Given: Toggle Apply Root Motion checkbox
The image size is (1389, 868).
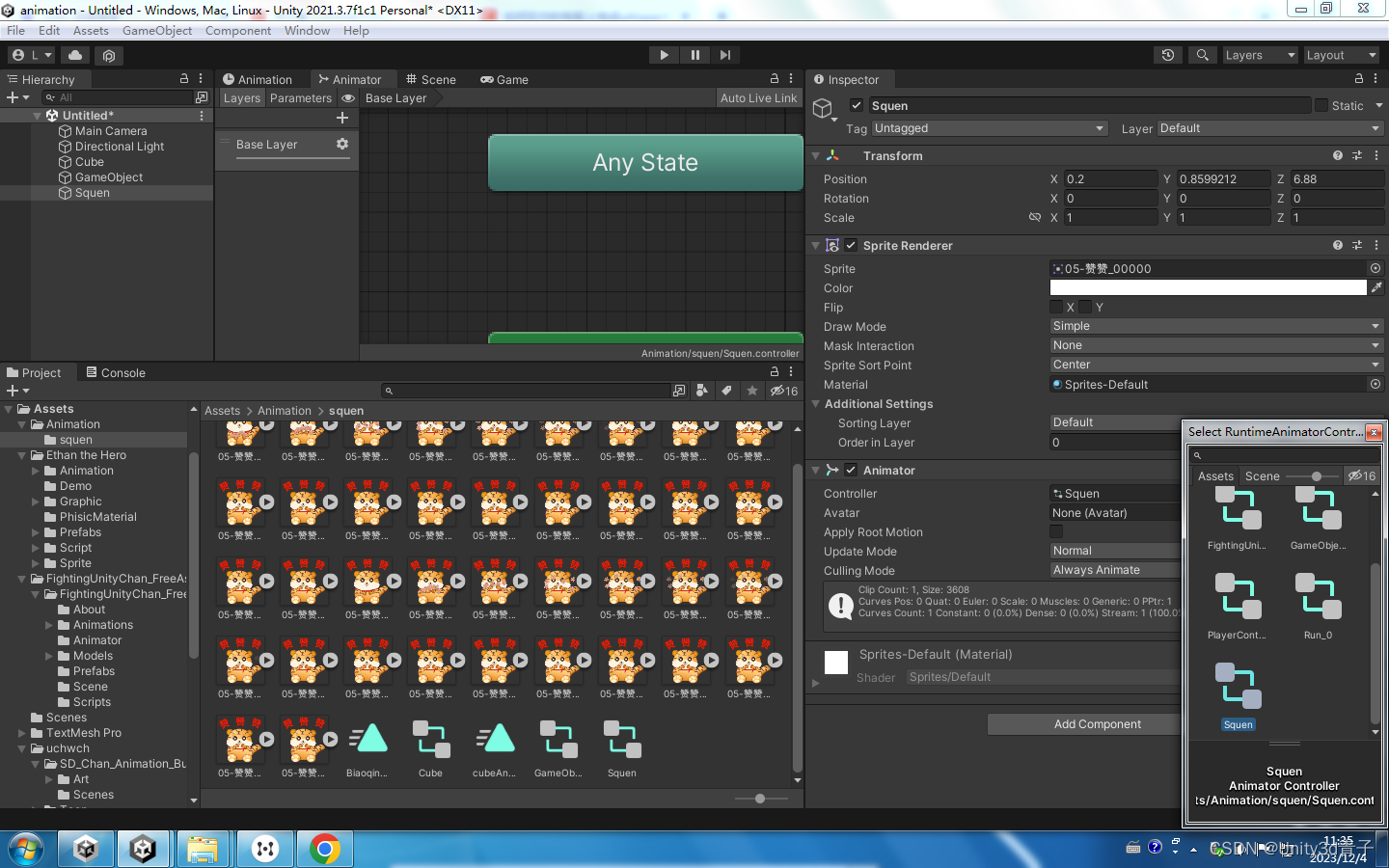Looking at the screenshot, I should [1056, 531].
